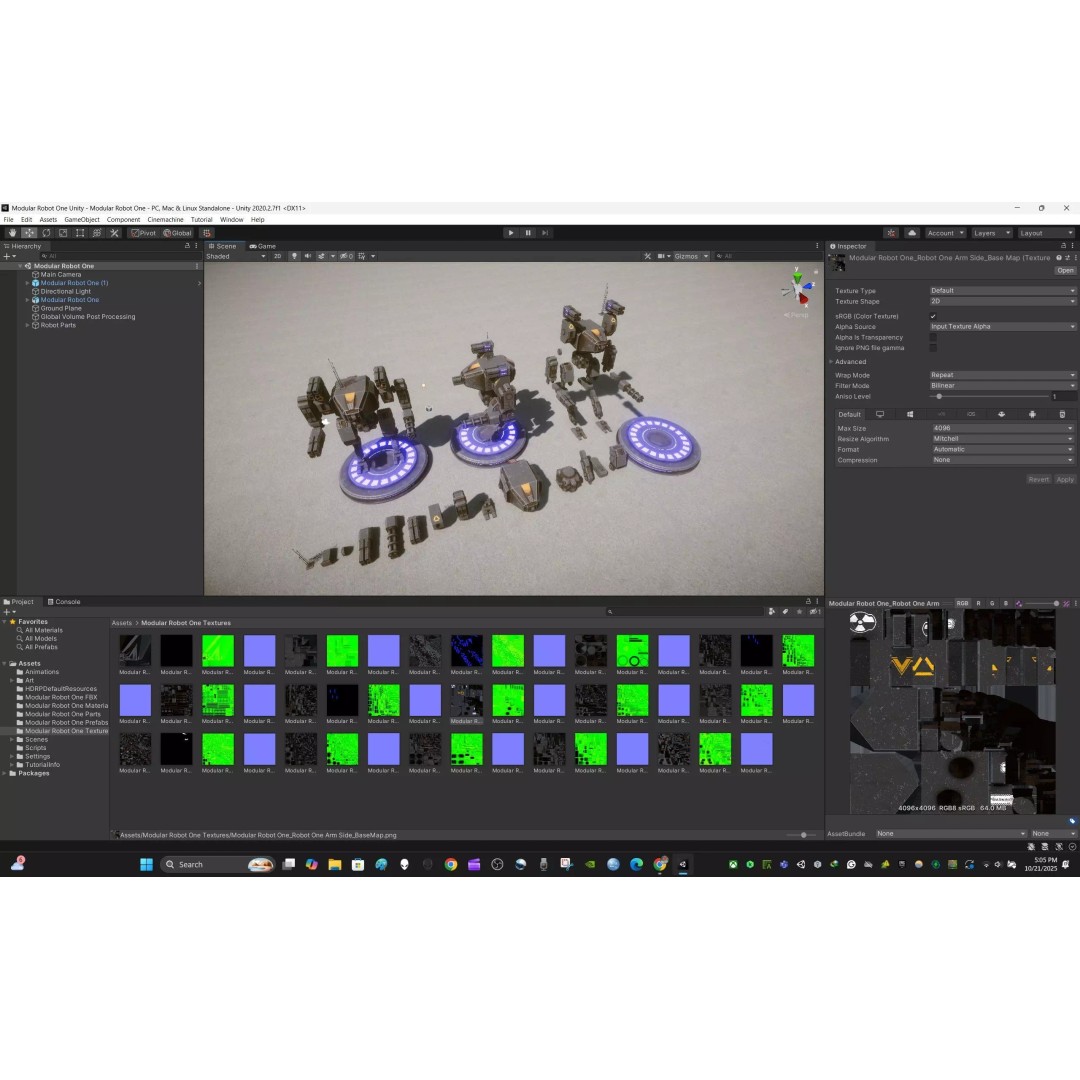The image size is (1080, 1080).
Task: Open the Shaded draw mode dropdown
Action: tap(236, 256)
